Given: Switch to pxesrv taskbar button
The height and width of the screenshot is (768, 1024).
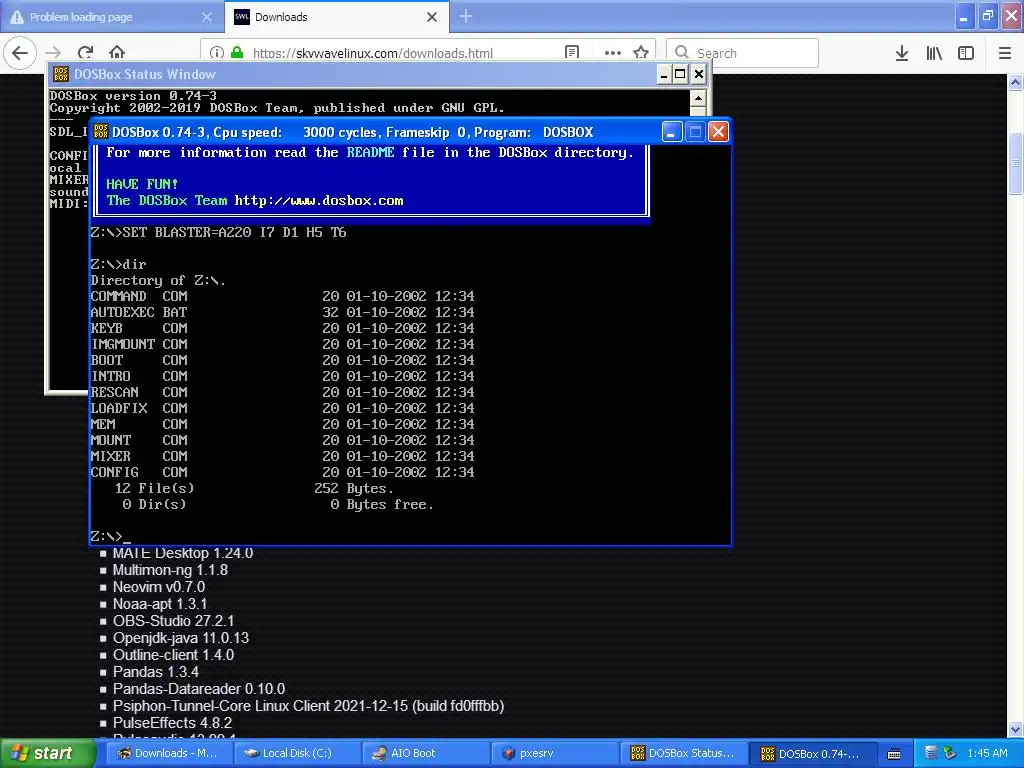Looking at the screenshot, I should 553,753.
